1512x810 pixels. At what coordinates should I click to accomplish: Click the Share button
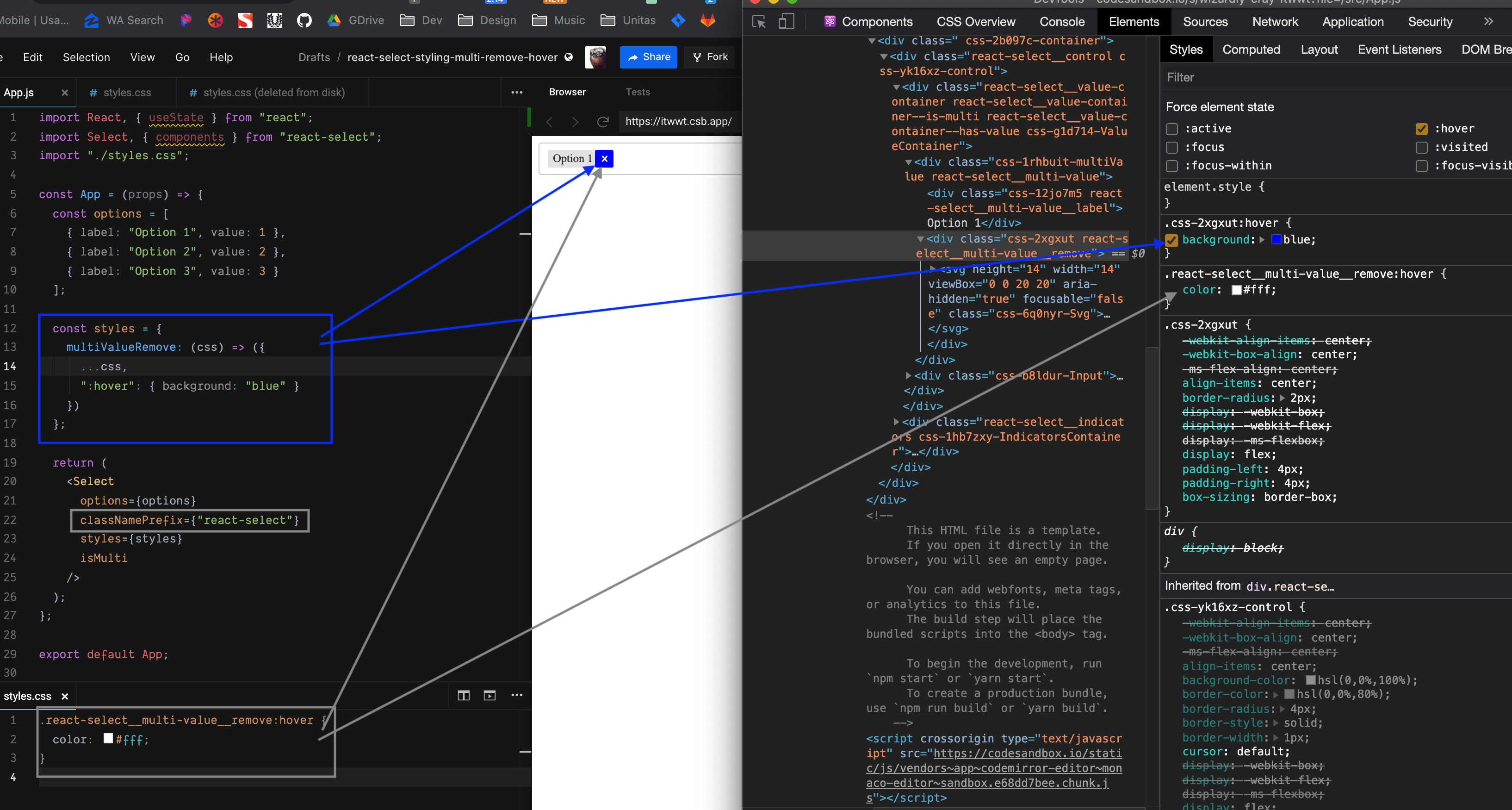648,57
